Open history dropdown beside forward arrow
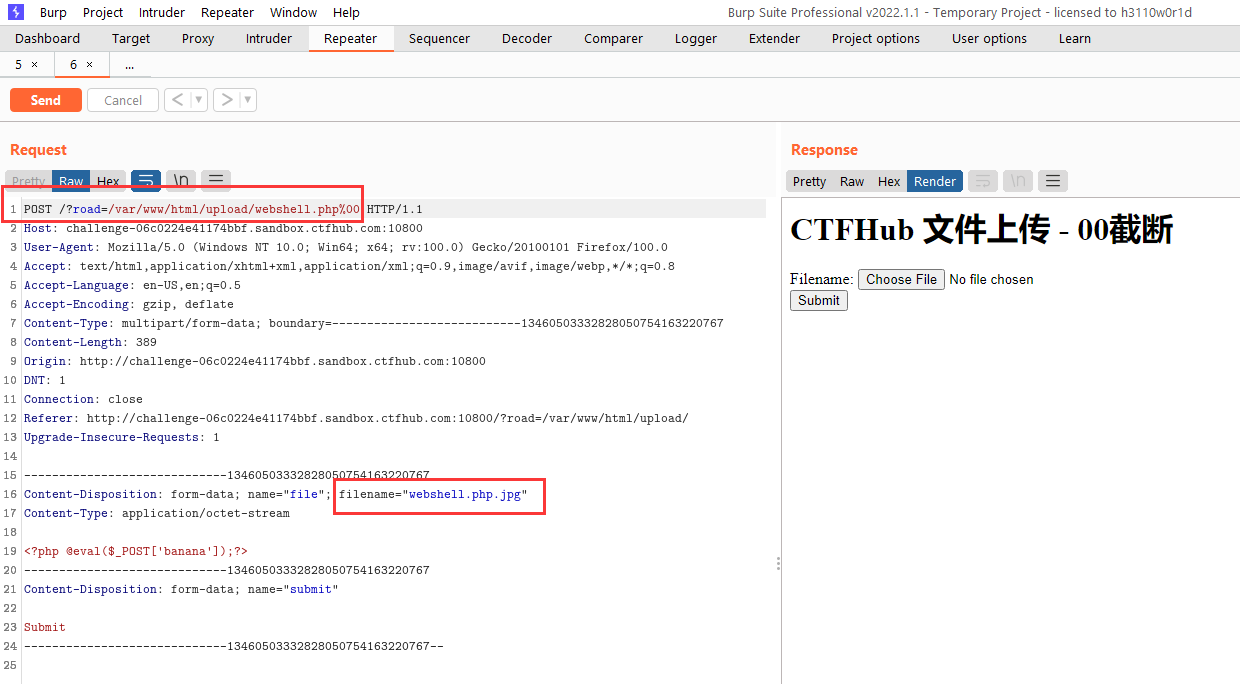 click(248, 100)
